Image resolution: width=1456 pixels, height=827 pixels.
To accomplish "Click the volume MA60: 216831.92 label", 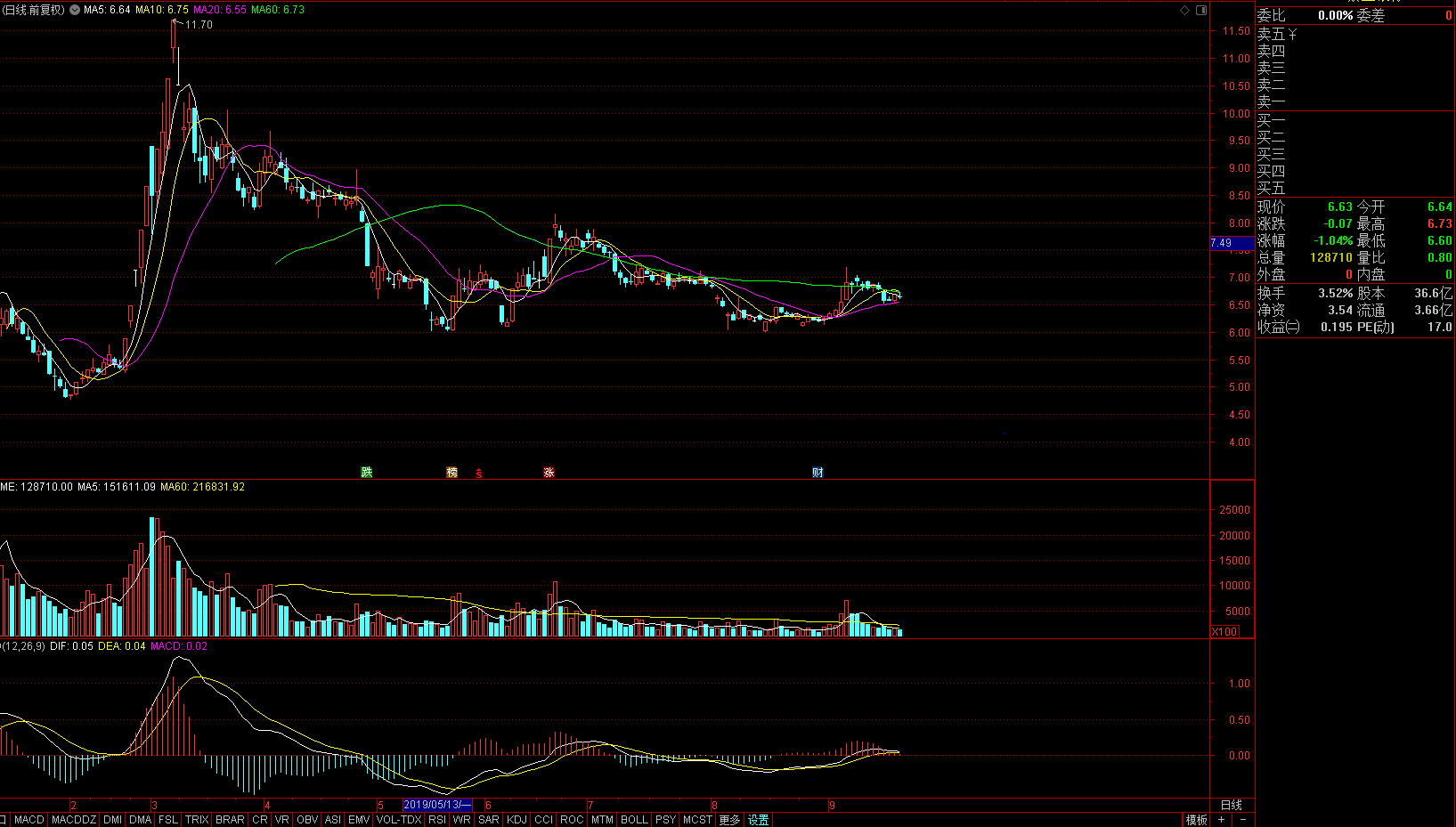I will 202,487.
